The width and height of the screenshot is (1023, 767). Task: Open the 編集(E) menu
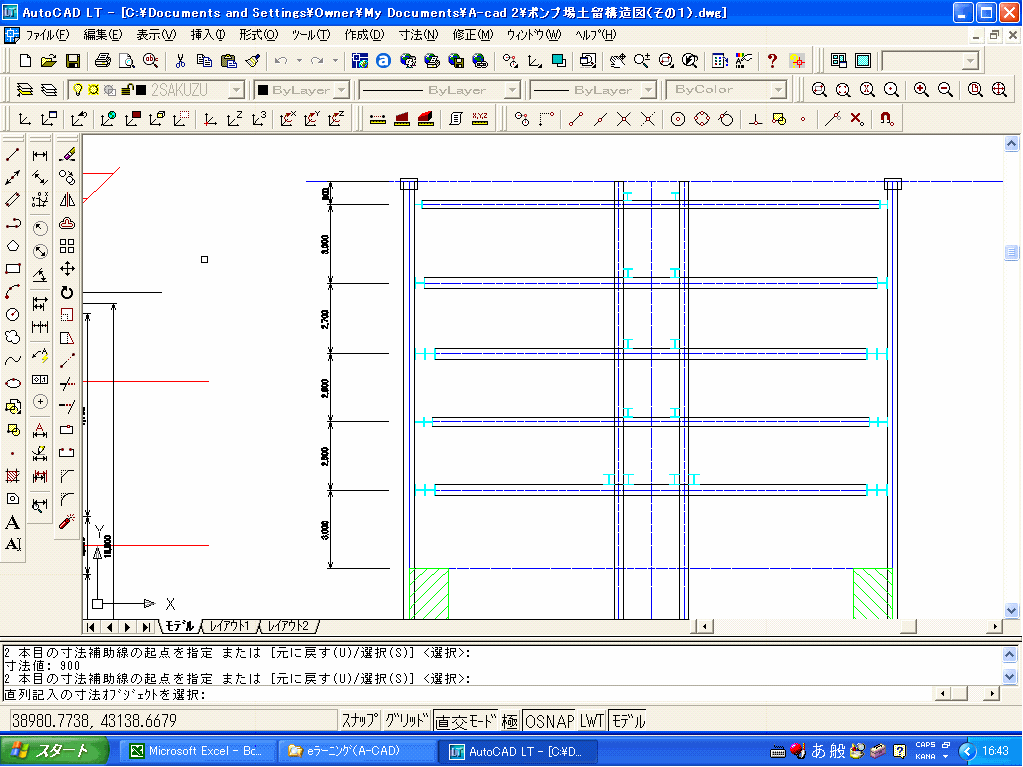click(x=102, y=35)
